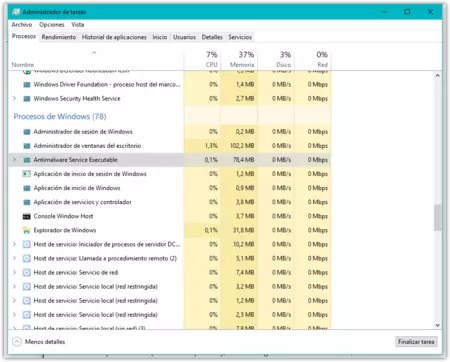Click the 102,2 MB memory value
This screenshot has height=362, width=450.
(x=242, y=146)
